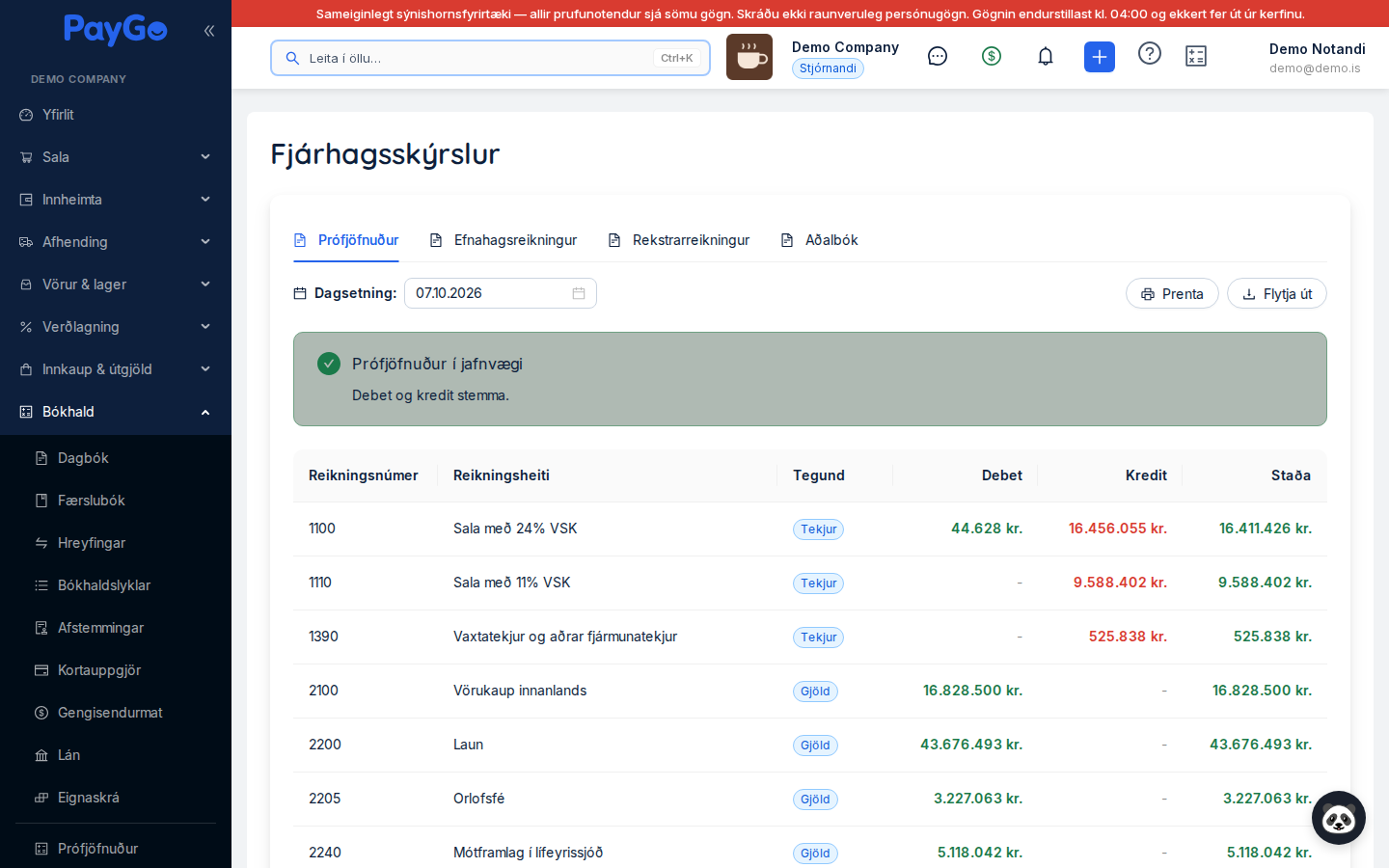Open the panda chat assistant
The width and height of the screenshot is (1389, 868).
(x=1339, y=818)
